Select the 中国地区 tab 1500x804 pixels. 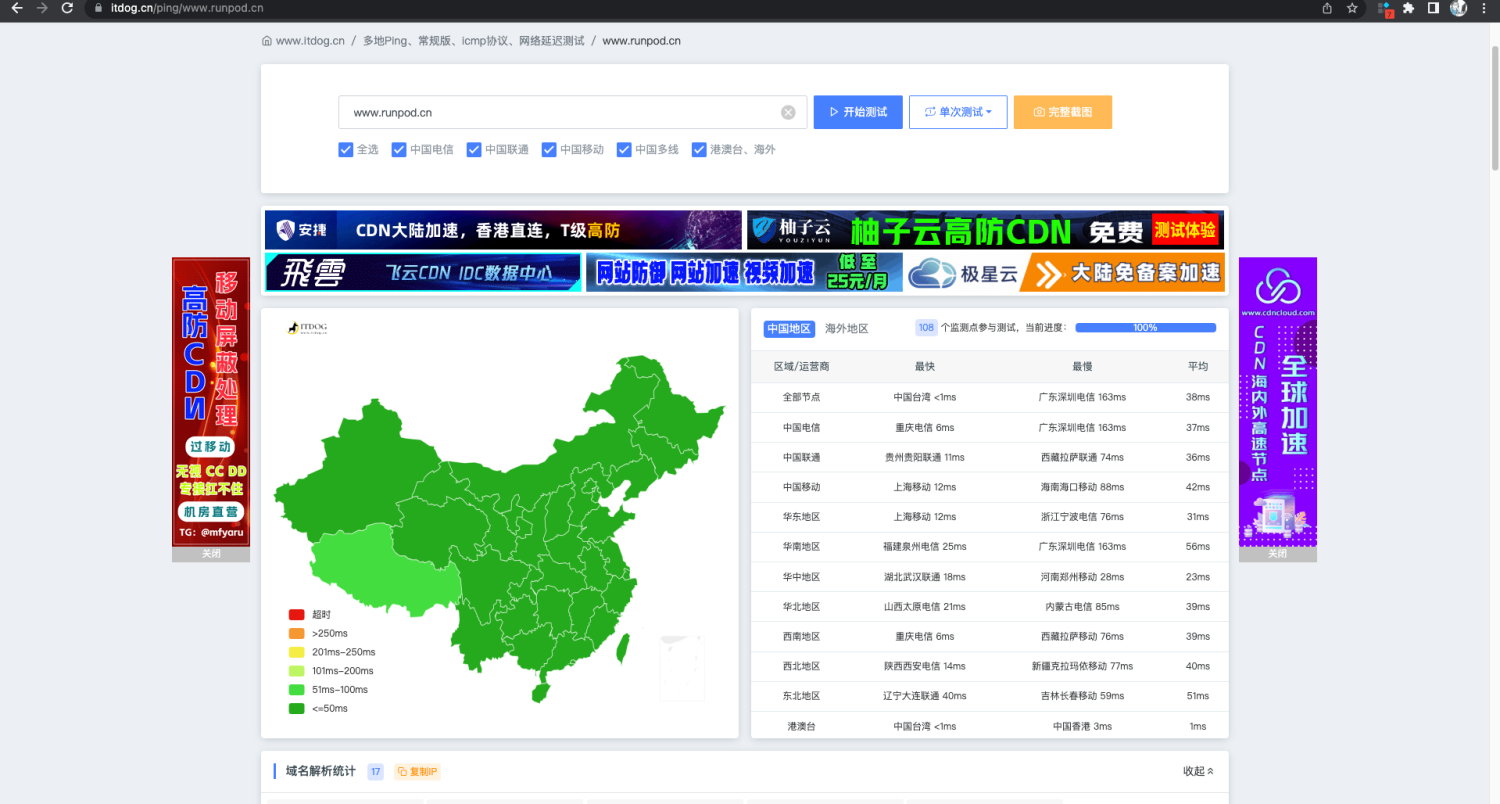(x=789, y=328)
